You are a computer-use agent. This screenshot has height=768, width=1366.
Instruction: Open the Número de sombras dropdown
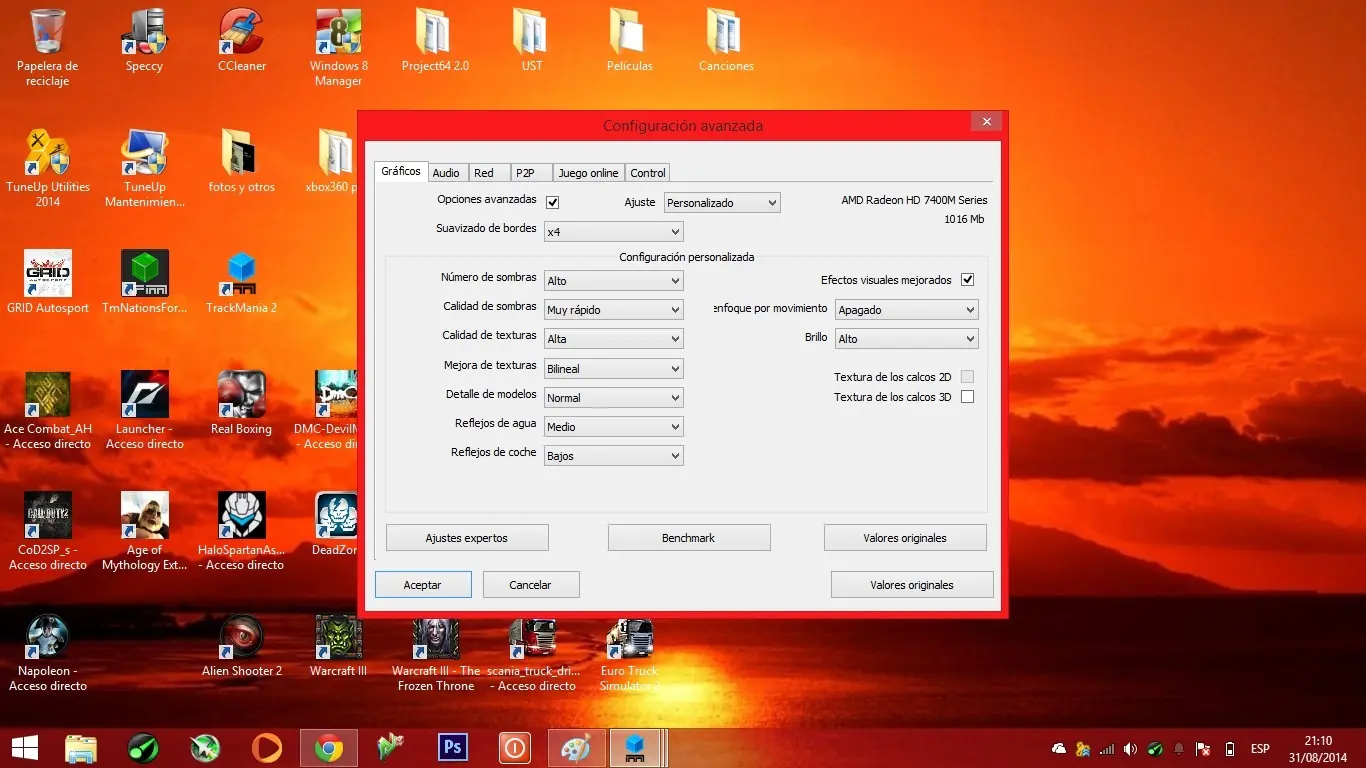[613, 281]
